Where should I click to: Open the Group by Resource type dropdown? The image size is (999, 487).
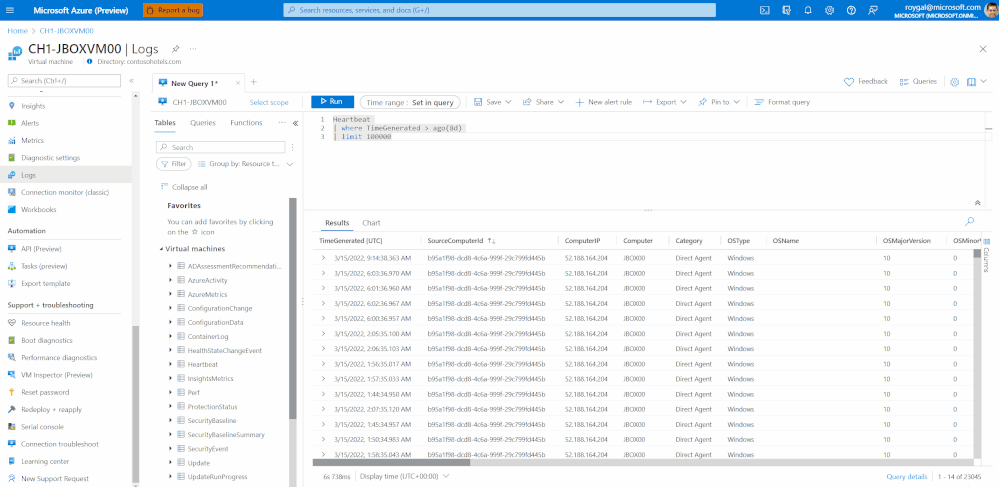click(x=247, y=164)
